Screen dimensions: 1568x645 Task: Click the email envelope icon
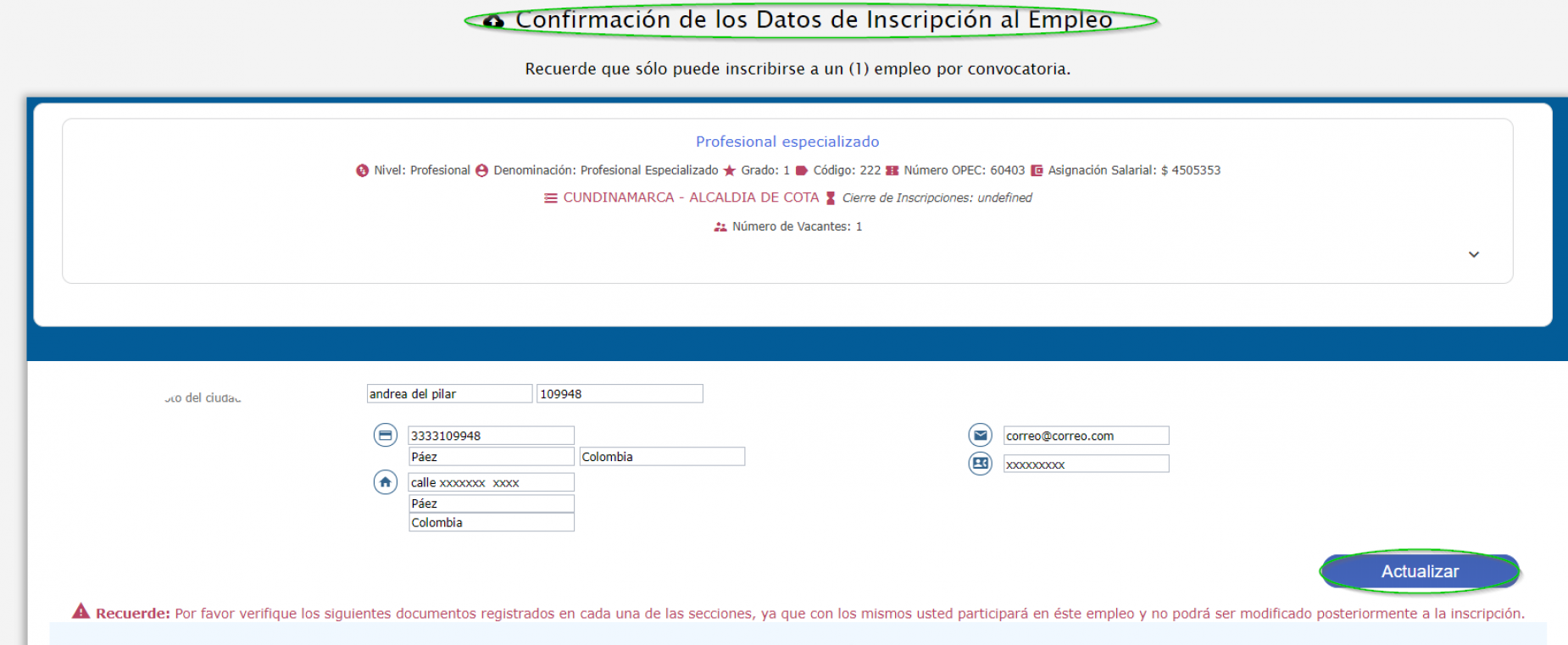point(980,436)
